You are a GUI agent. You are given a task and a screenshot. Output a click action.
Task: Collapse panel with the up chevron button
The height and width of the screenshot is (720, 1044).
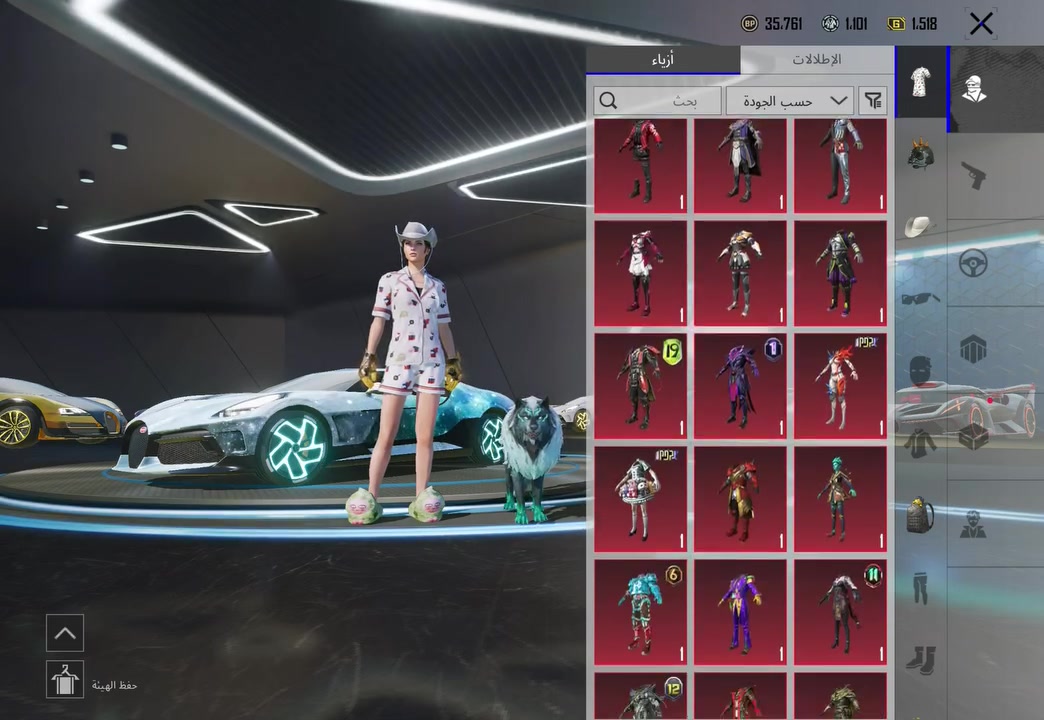pos(65,633)
